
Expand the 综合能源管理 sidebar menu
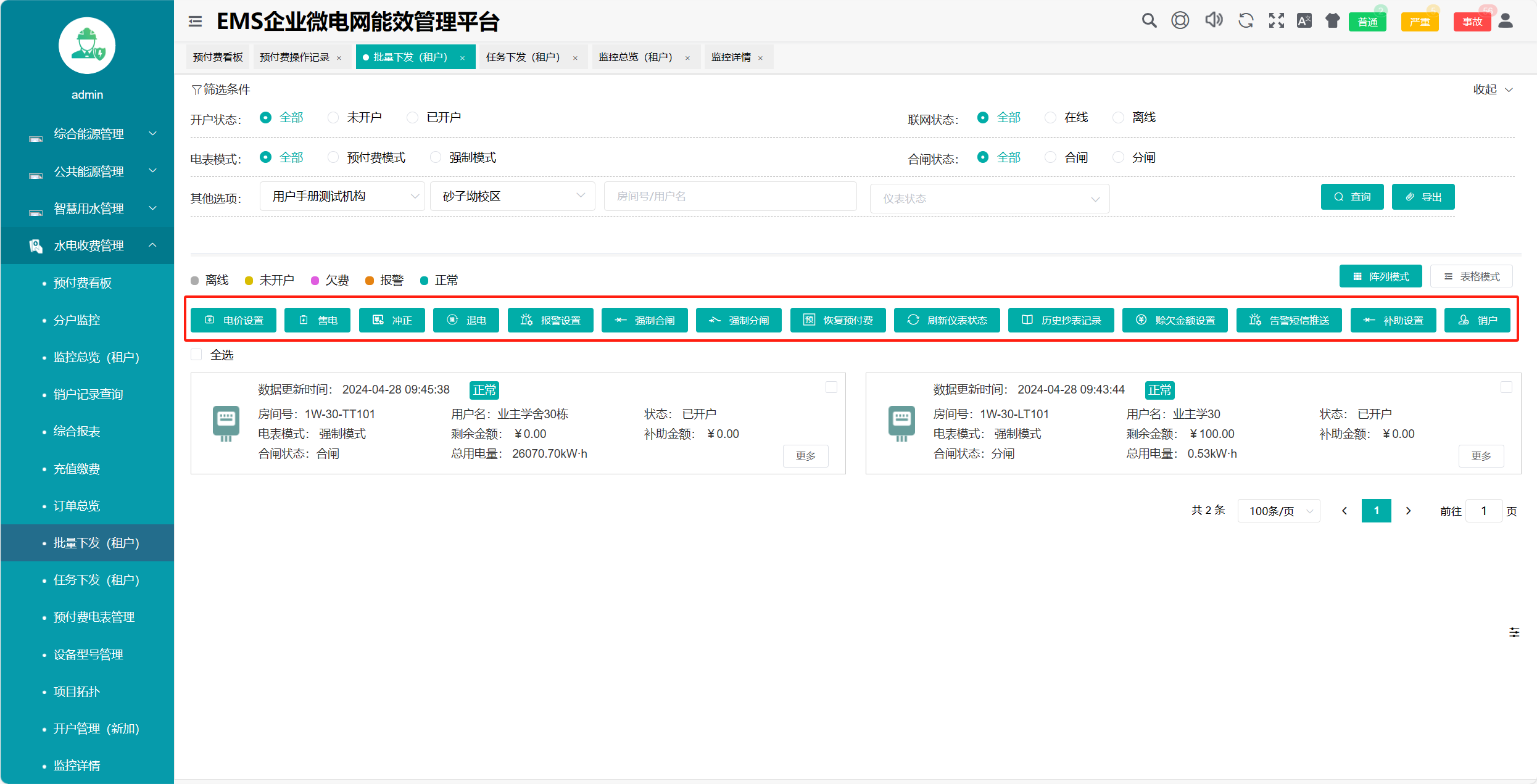coord(88,134)
